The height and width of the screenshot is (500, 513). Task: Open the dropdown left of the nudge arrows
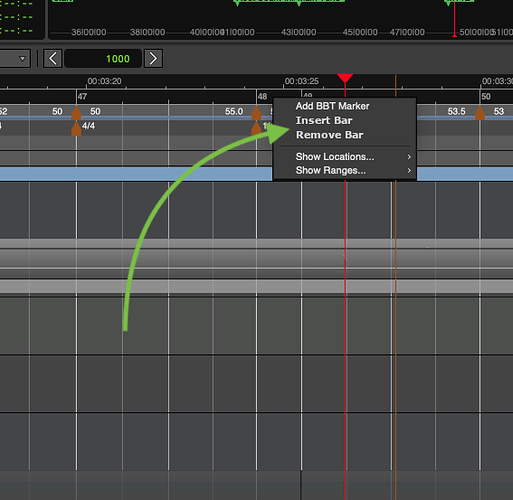pyautogui.click(x=22, y=59)
